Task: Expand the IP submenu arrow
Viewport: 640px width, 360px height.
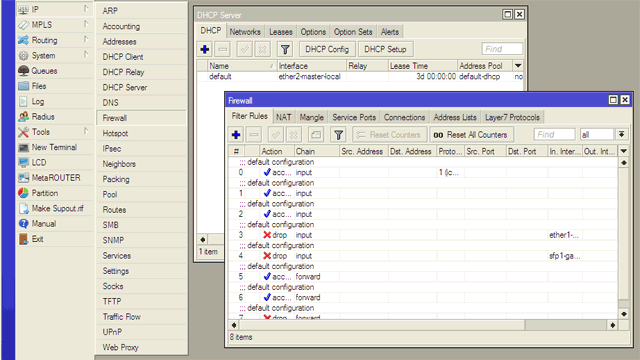Action: pos(86,9)
